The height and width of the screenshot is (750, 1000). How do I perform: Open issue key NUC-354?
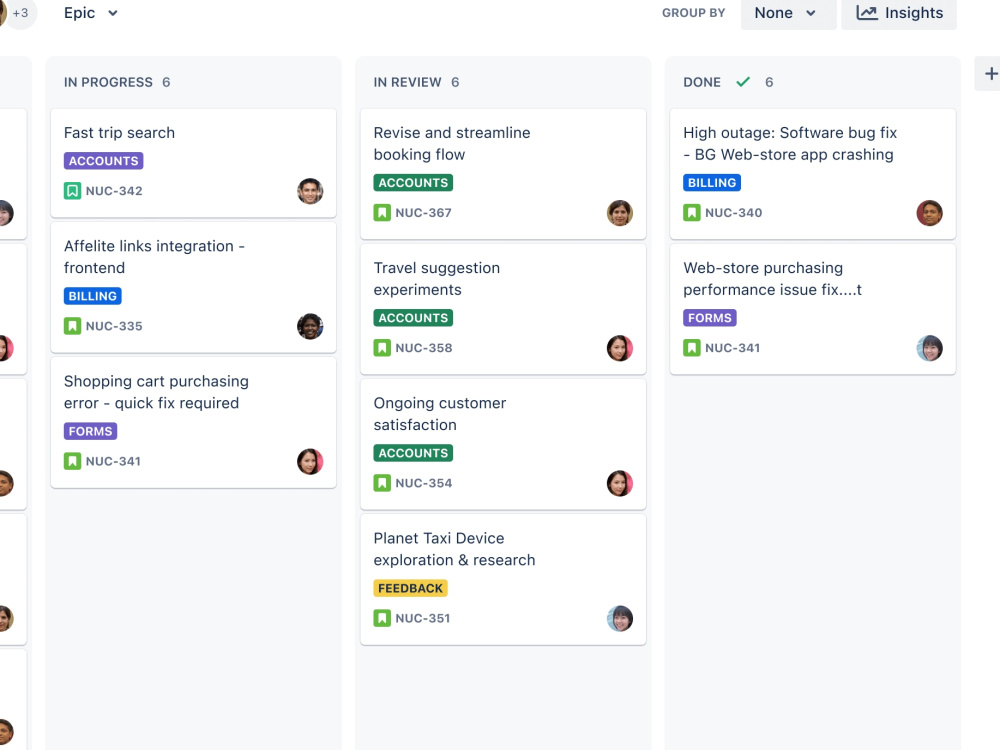423,483
